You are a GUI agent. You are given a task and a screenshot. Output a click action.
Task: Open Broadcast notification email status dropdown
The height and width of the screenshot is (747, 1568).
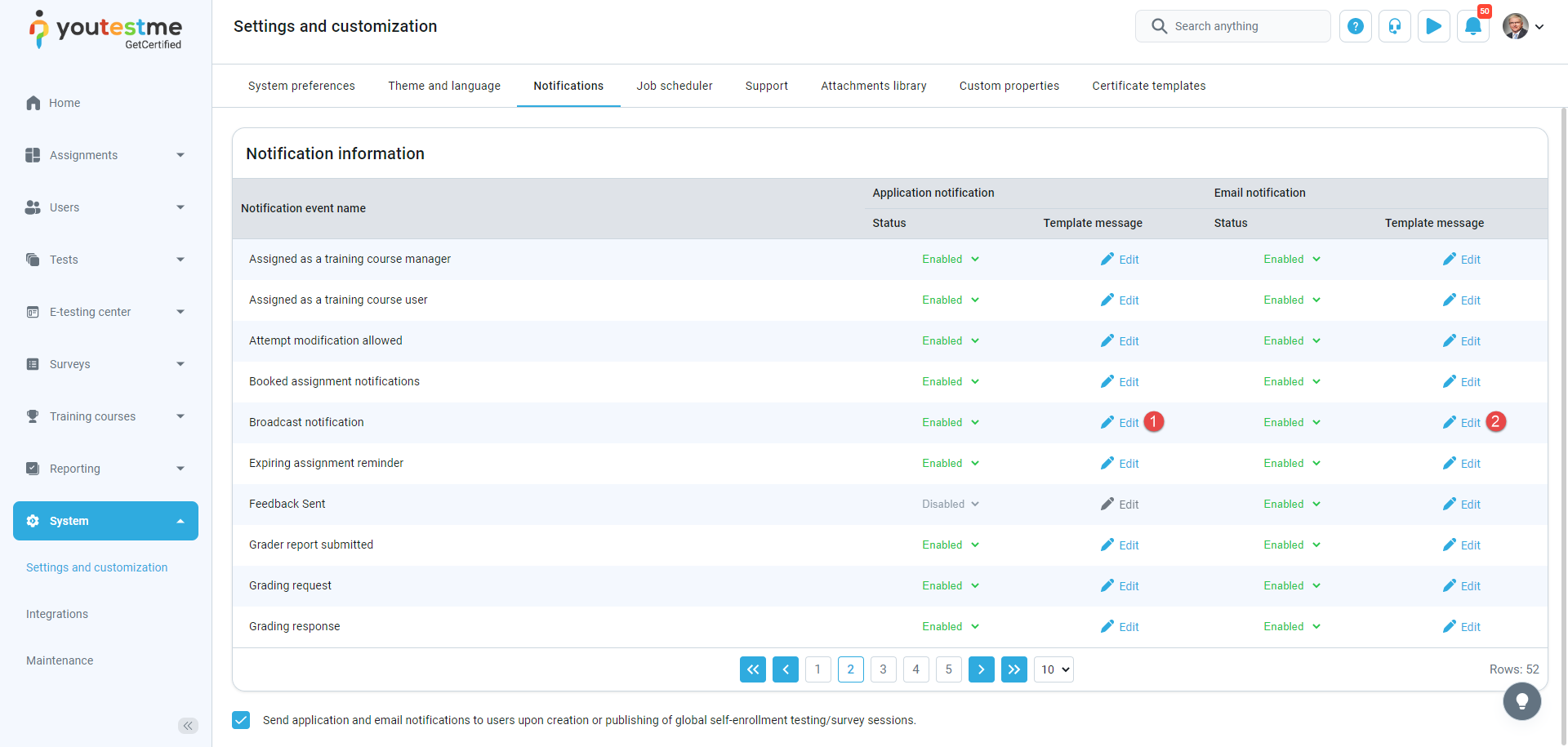click(x=1291, y=423)
